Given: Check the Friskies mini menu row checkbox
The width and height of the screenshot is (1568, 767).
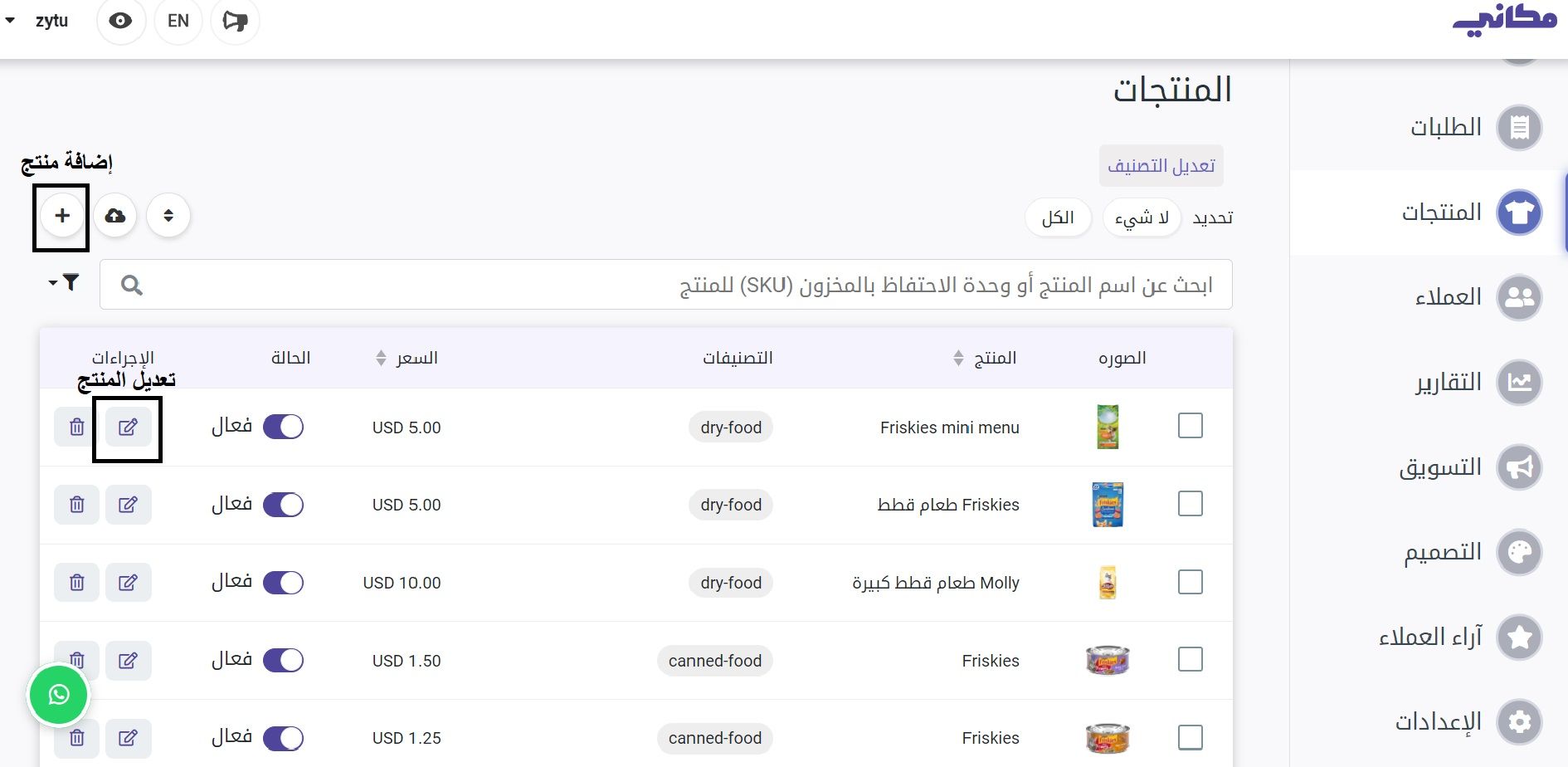Looking at the screenshot, I should (1191, 426).
